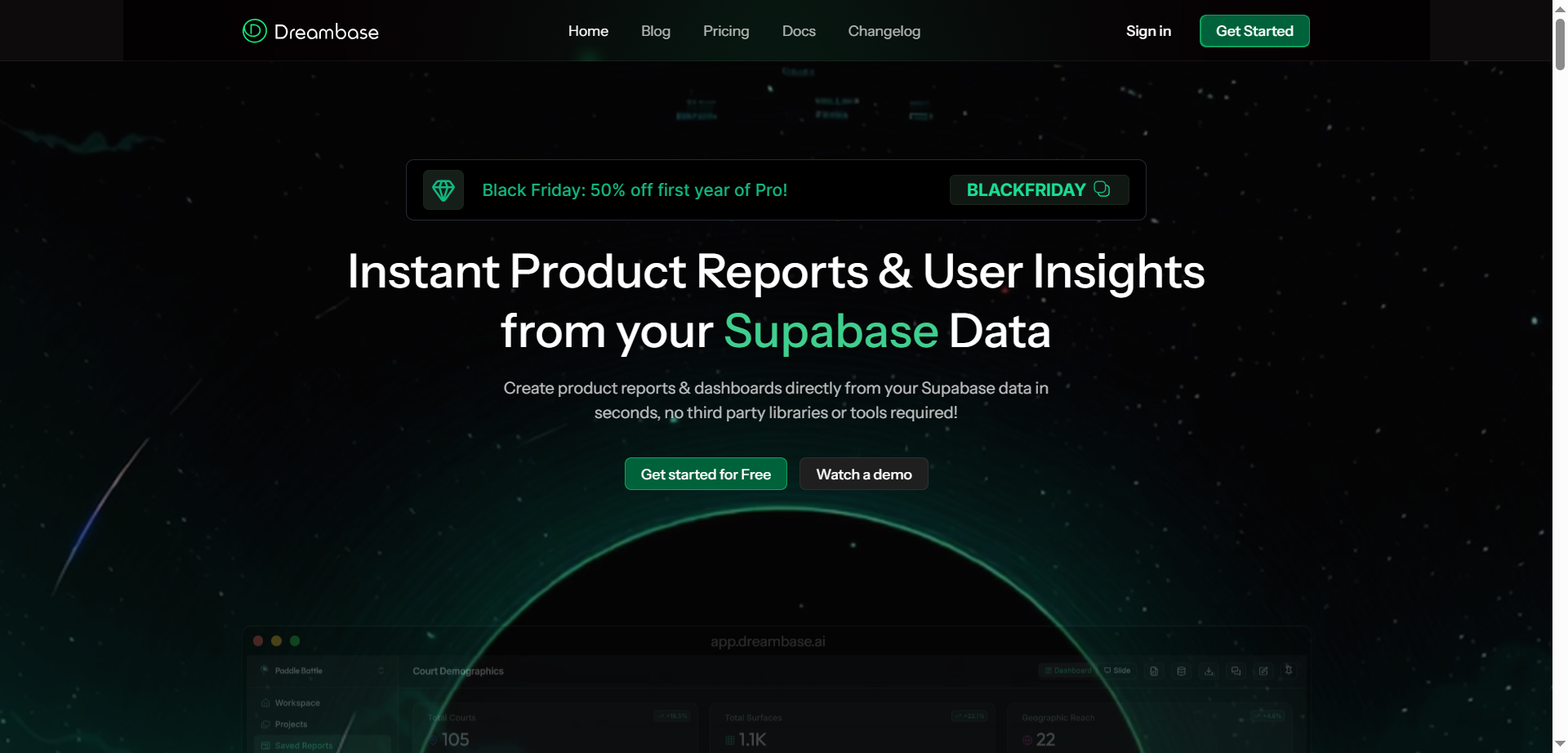This screenshot has width=1568, height=753.
Task: Click the Black Friday 50% off text
Action: pos(635,190)
